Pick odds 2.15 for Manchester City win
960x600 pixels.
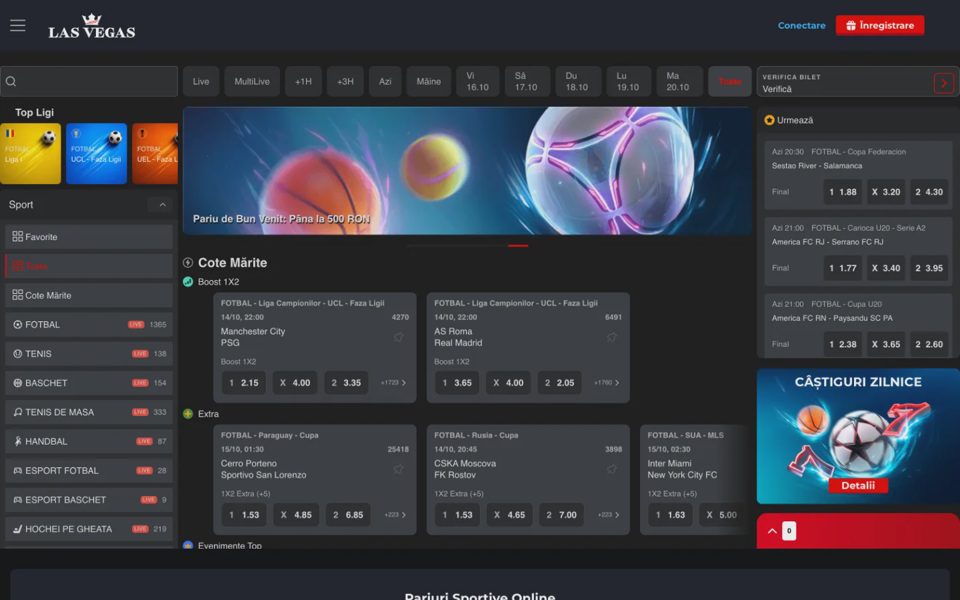[x=244, y=383]
